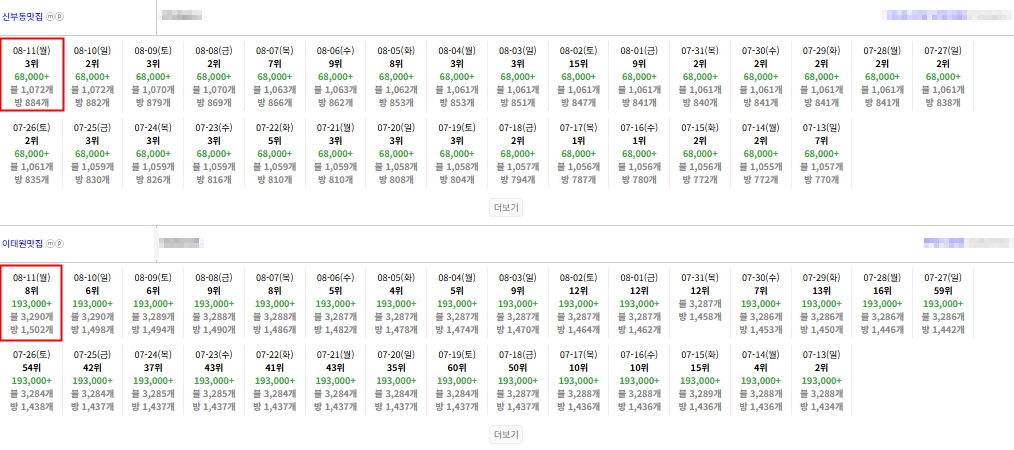Click the 07-19(토) 60위 entry in 이태원맛집
Screen dimensions: 1014x450
click(x=457, y=379)
